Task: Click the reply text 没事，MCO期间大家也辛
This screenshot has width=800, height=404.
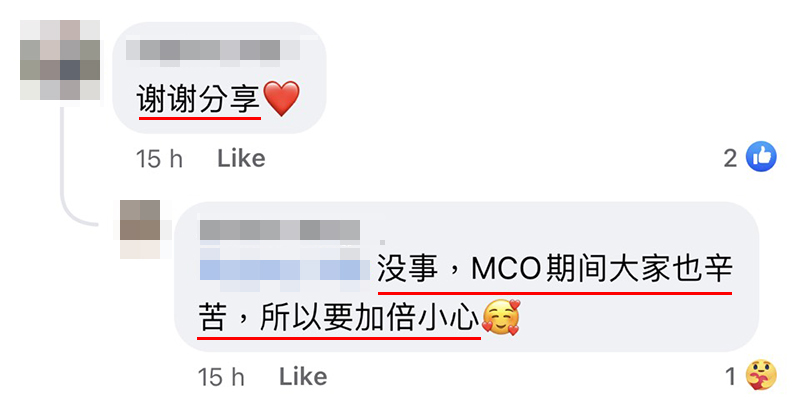Action: (555, 268)
